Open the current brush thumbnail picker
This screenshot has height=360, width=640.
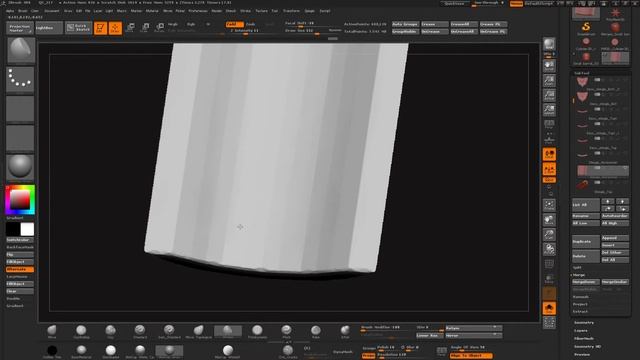point(20,50)
